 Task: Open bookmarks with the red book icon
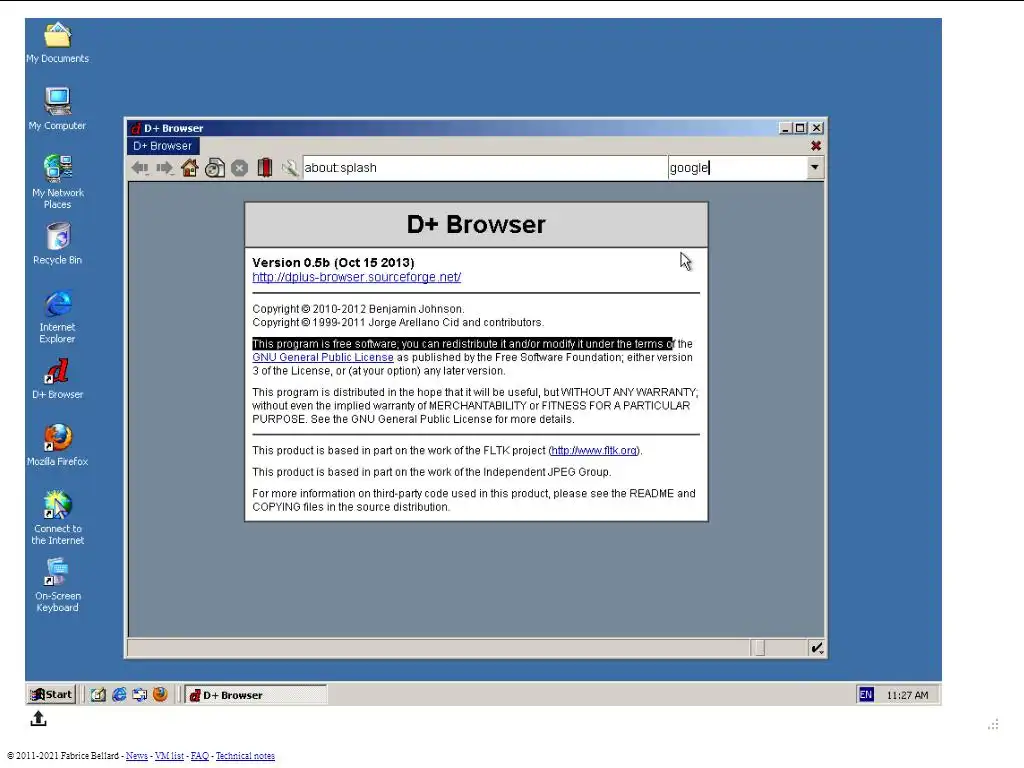(x=264, y=168)
